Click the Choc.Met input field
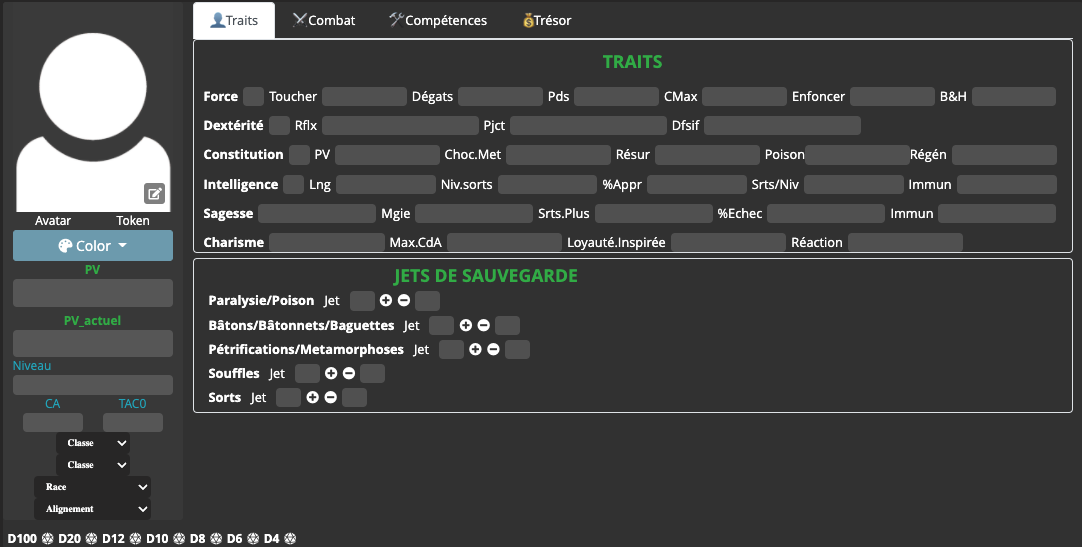Screen dimensions: 1082x547 pos(558,155)
